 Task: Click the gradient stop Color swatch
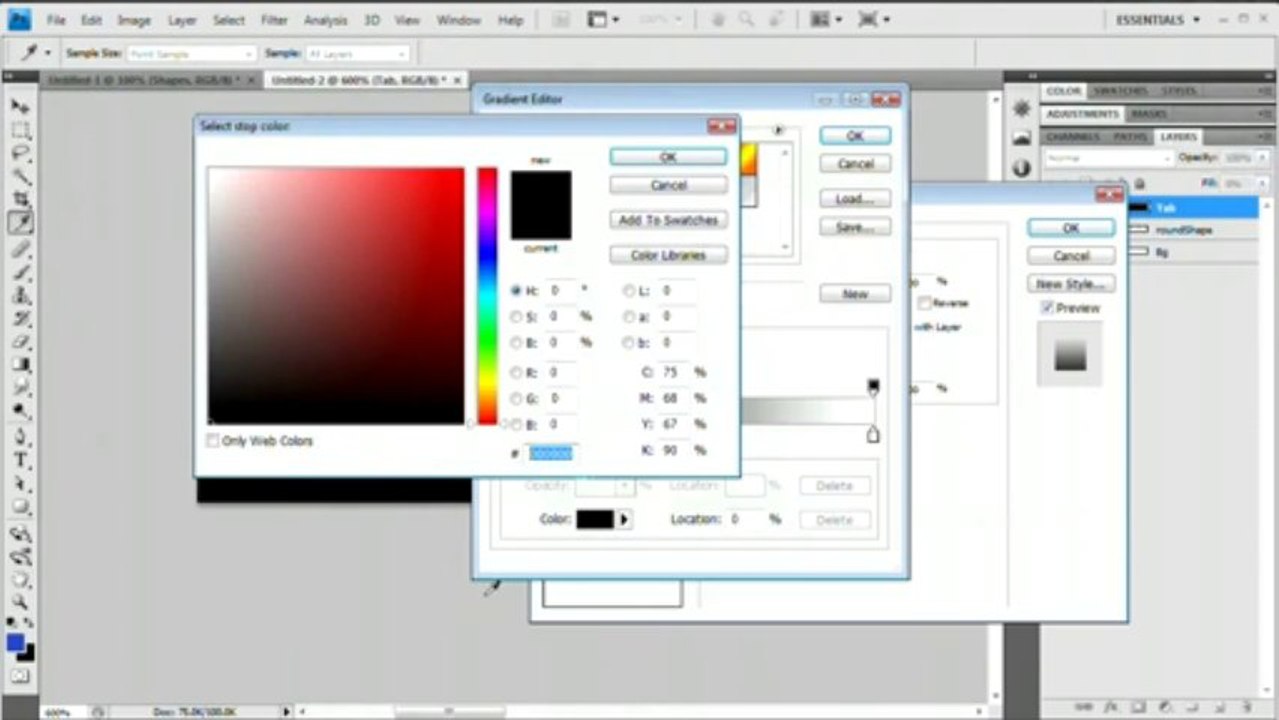595,520
